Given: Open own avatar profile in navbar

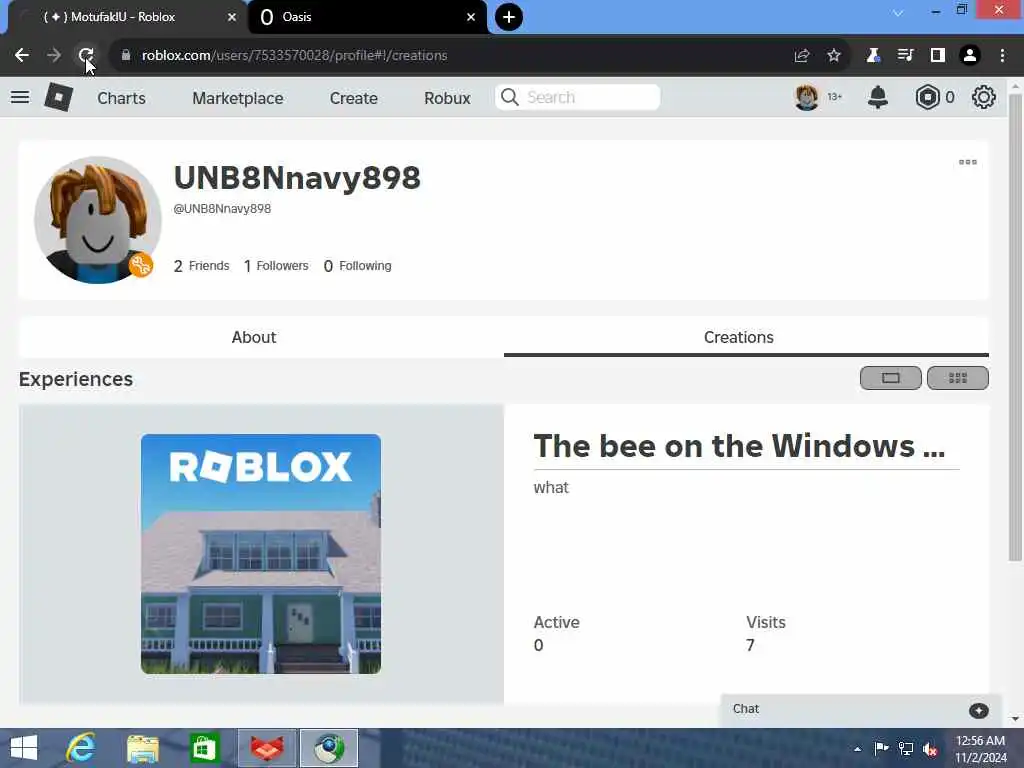Looking at the screenshot, I should click(x=807, y=97).
